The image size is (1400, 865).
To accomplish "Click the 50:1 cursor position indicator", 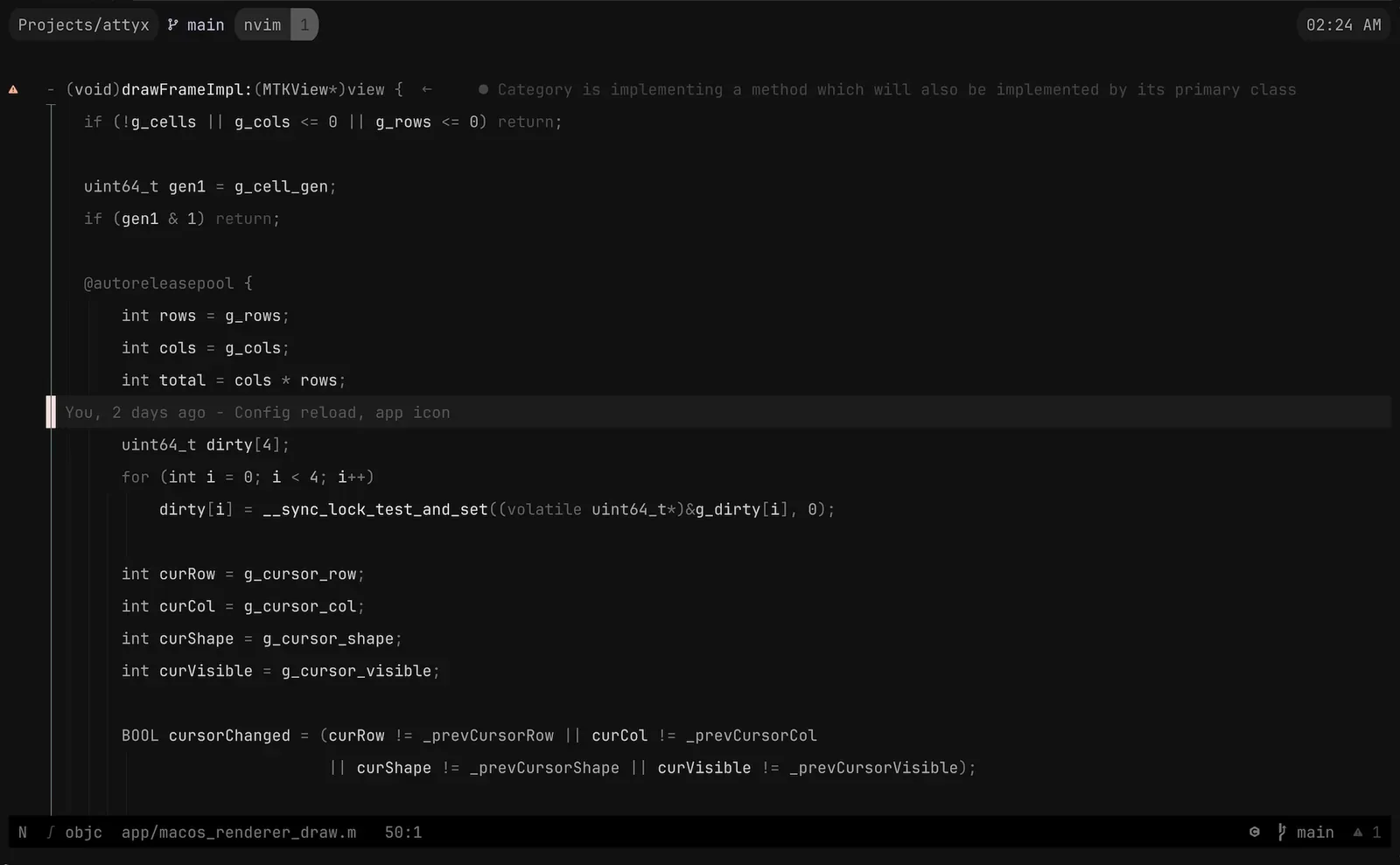I will pyautogui.click(x=403, y=832).
